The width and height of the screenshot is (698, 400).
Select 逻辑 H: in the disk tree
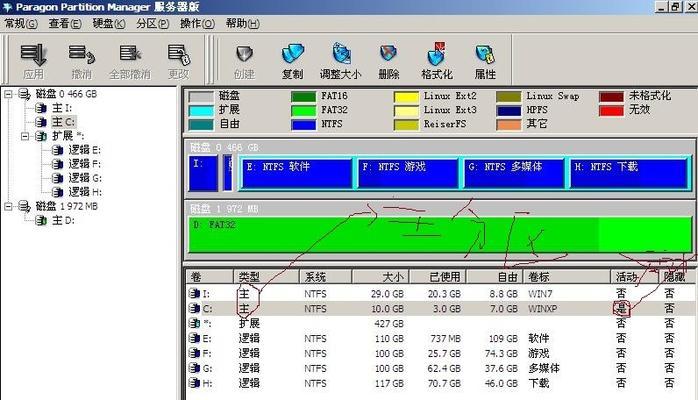(x=85, y=192)
